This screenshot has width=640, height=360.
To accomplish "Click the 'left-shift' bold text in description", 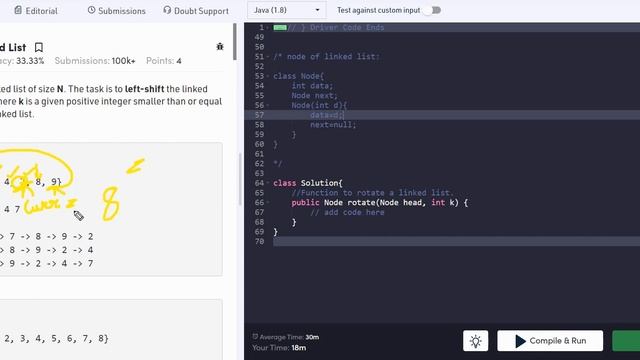I will [x=144, y=89].
